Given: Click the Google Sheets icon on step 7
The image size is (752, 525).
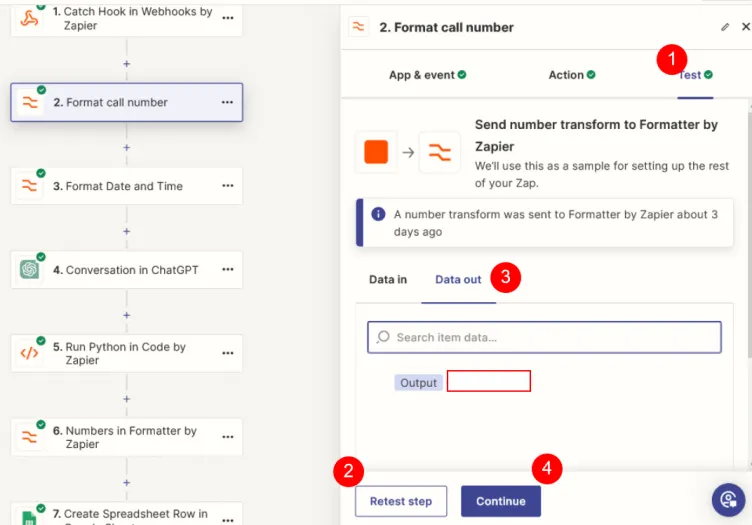Looking at the screenshot, I should tap(29, 517).
